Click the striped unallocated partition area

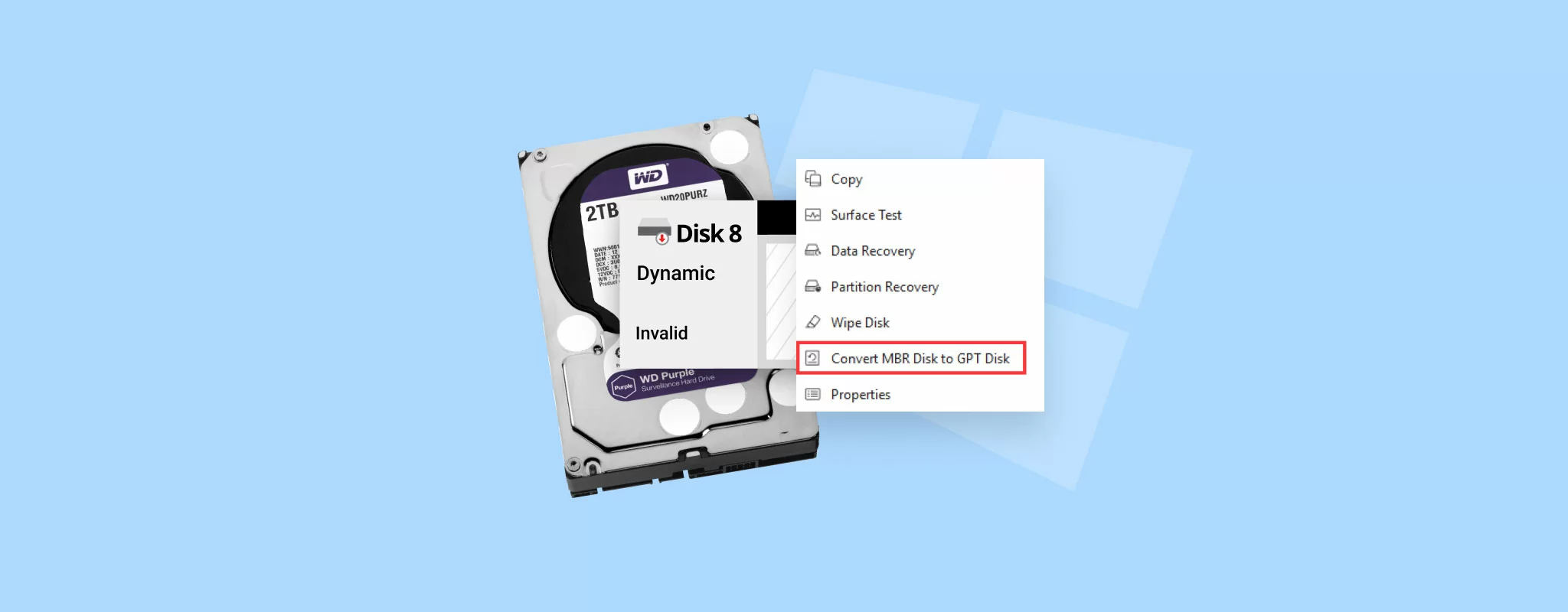781,301
